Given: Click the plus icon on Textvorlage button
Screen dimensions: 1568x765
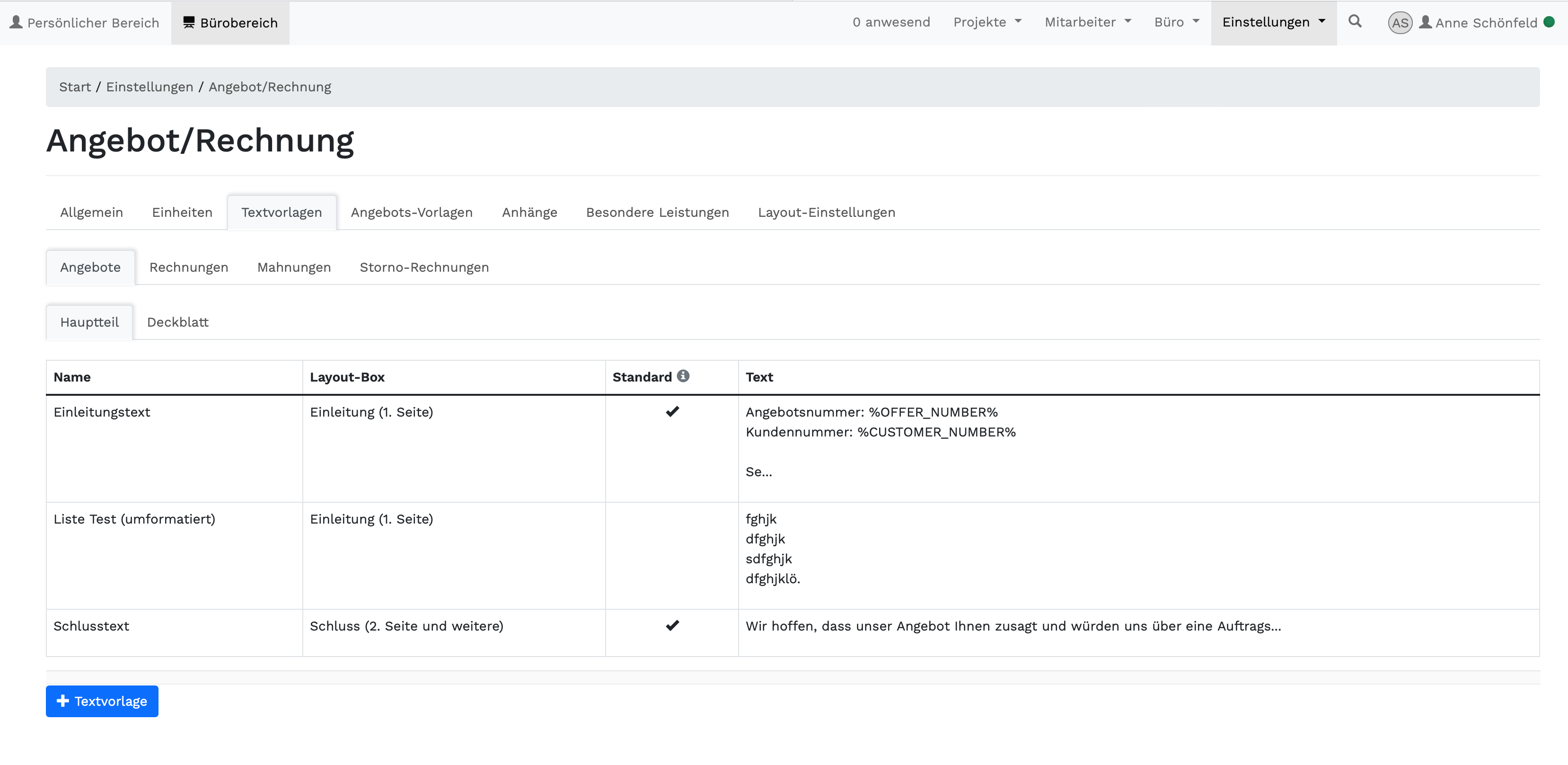Looking at the screenshot, I should click(63, 701).
